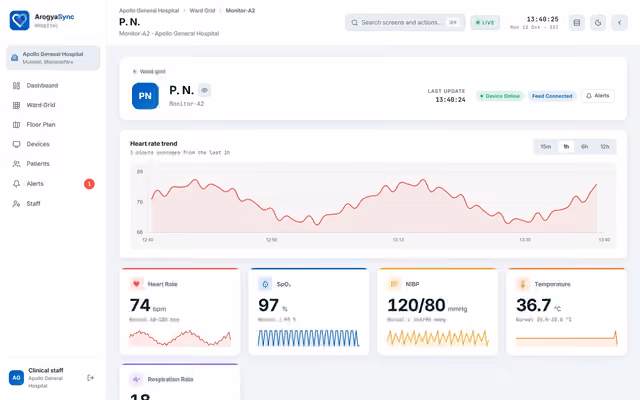Click the Devices monitor icon
This screenshot has width=640, height=400.
(16, 144)
